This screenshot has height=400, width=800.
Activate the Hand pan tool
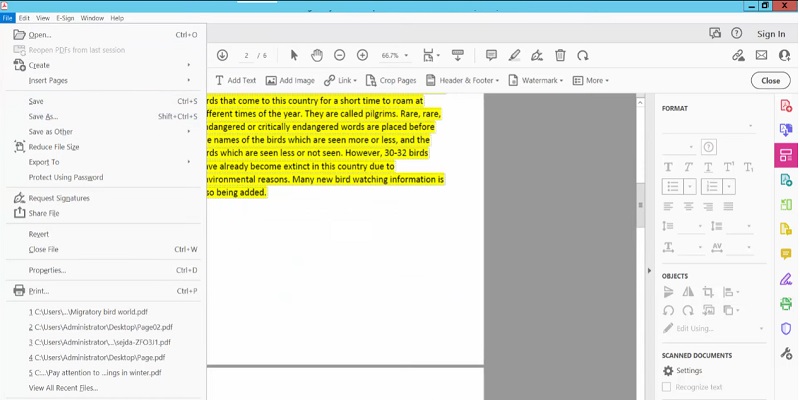pos(317,55)
